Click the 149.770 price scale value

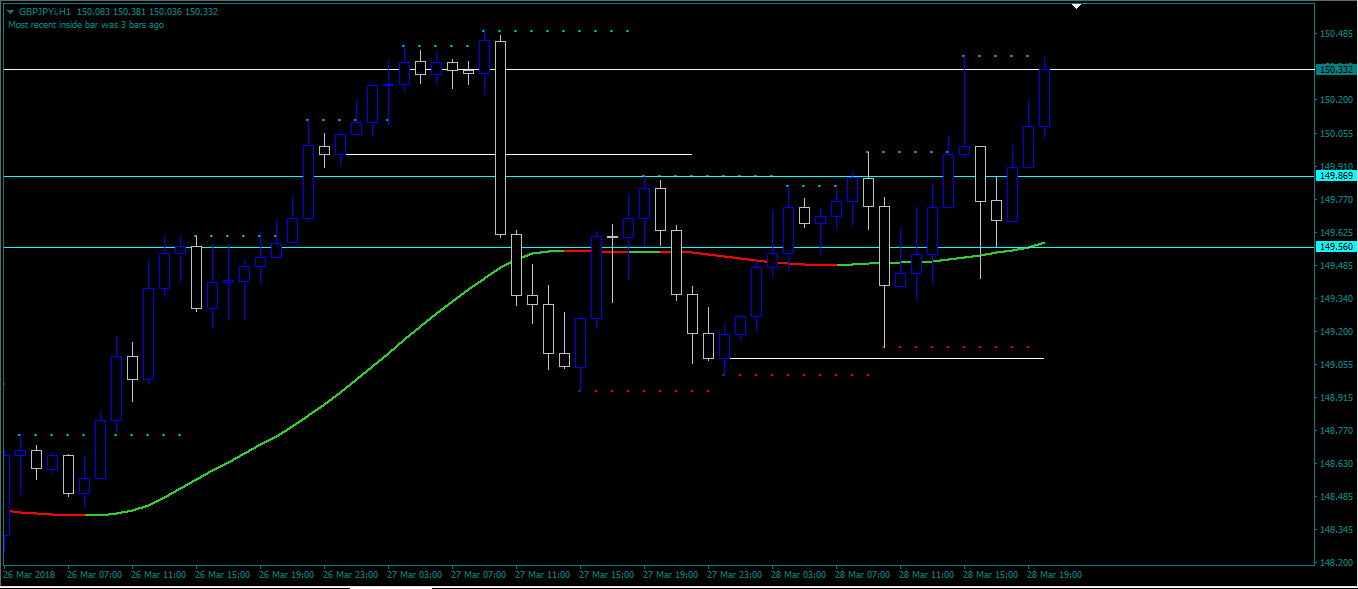[1337, 199]
